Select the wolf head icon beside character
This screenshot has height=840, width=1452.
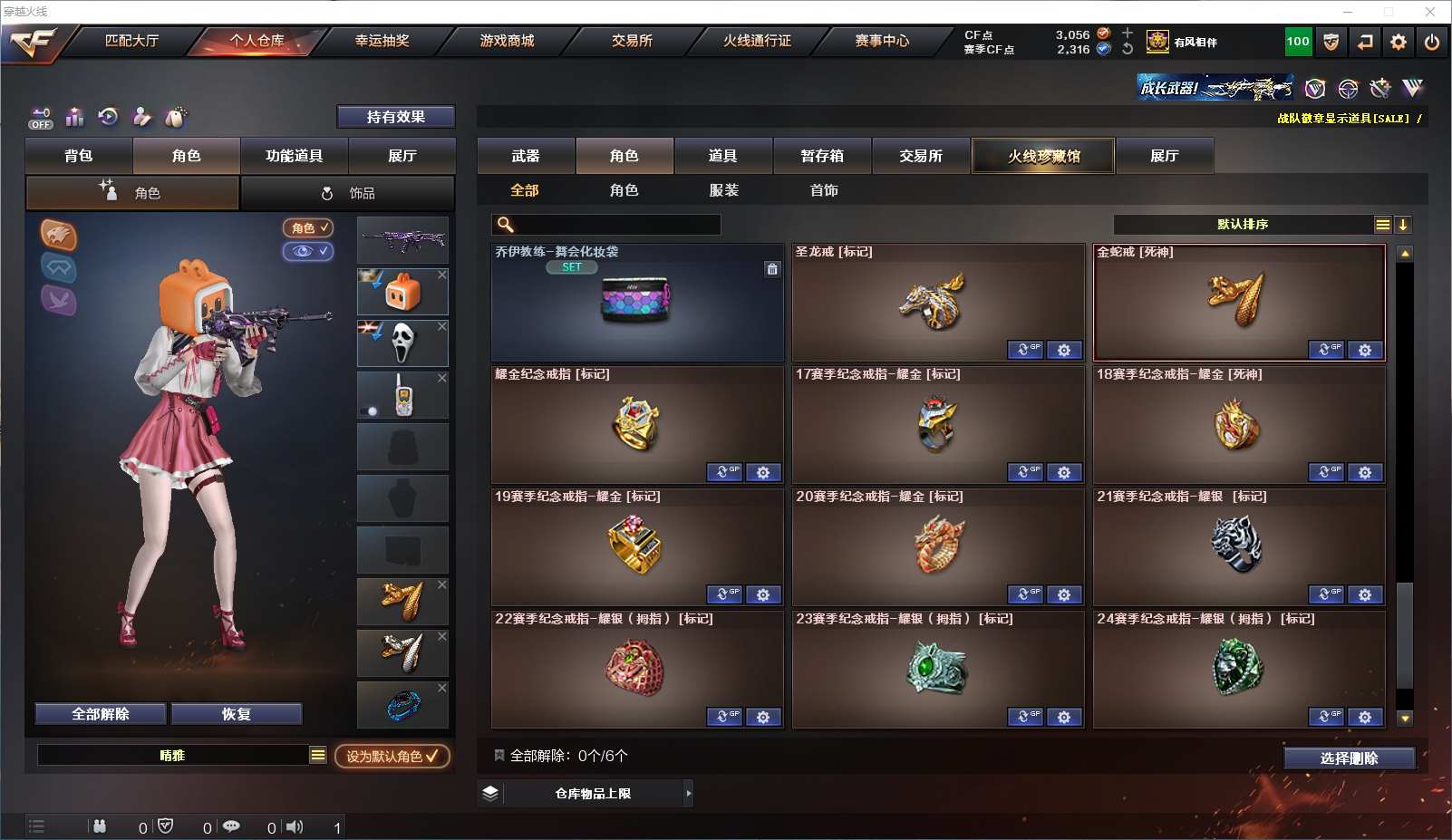[58, 236]
